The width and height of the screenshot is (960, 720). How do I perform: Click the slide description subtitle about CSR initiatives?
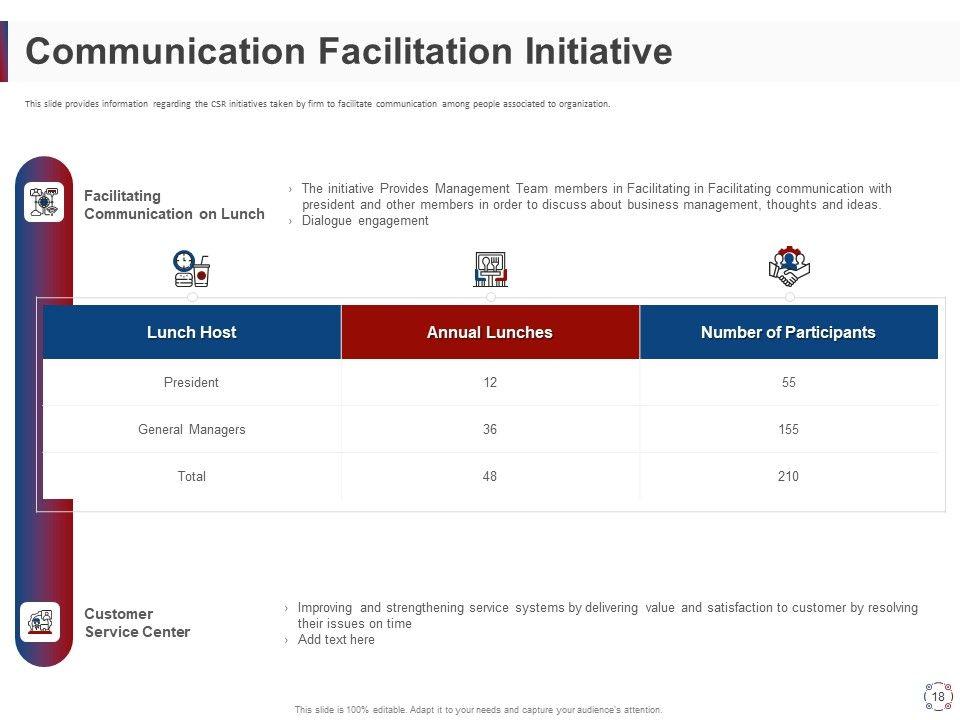click(317, 104)
